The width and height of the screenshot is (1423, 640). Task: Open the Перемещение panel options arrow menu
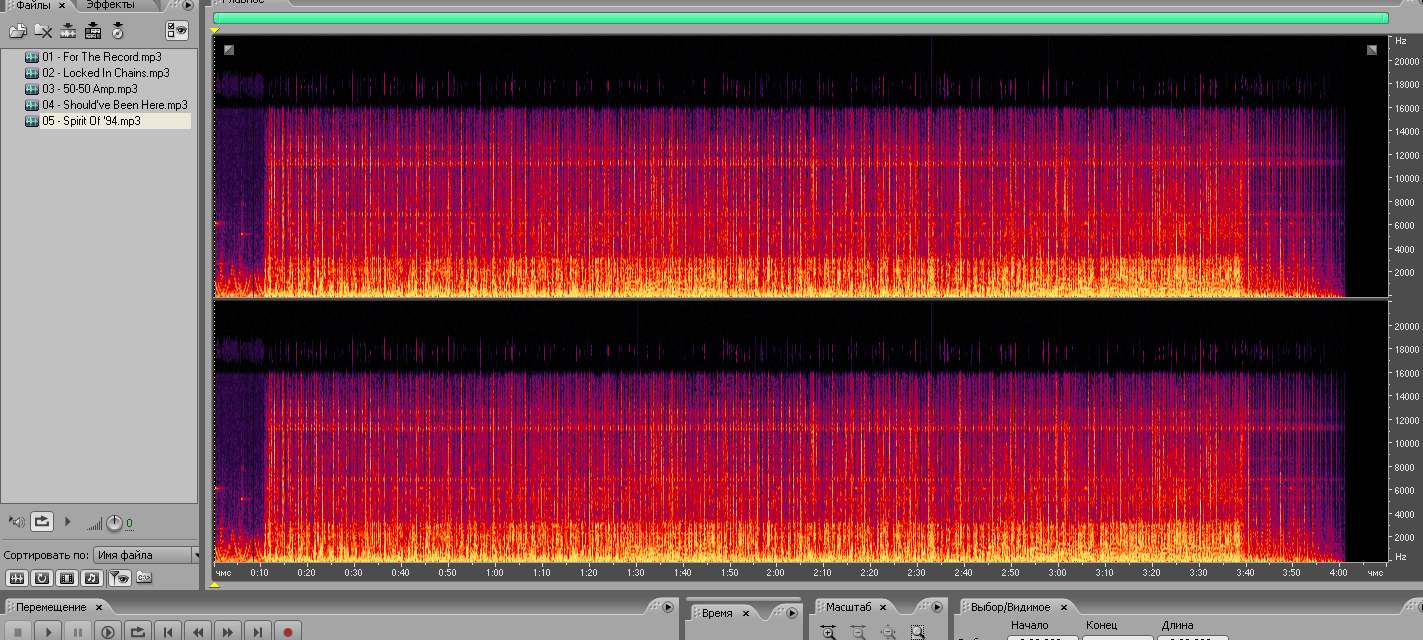click(668, 607)
